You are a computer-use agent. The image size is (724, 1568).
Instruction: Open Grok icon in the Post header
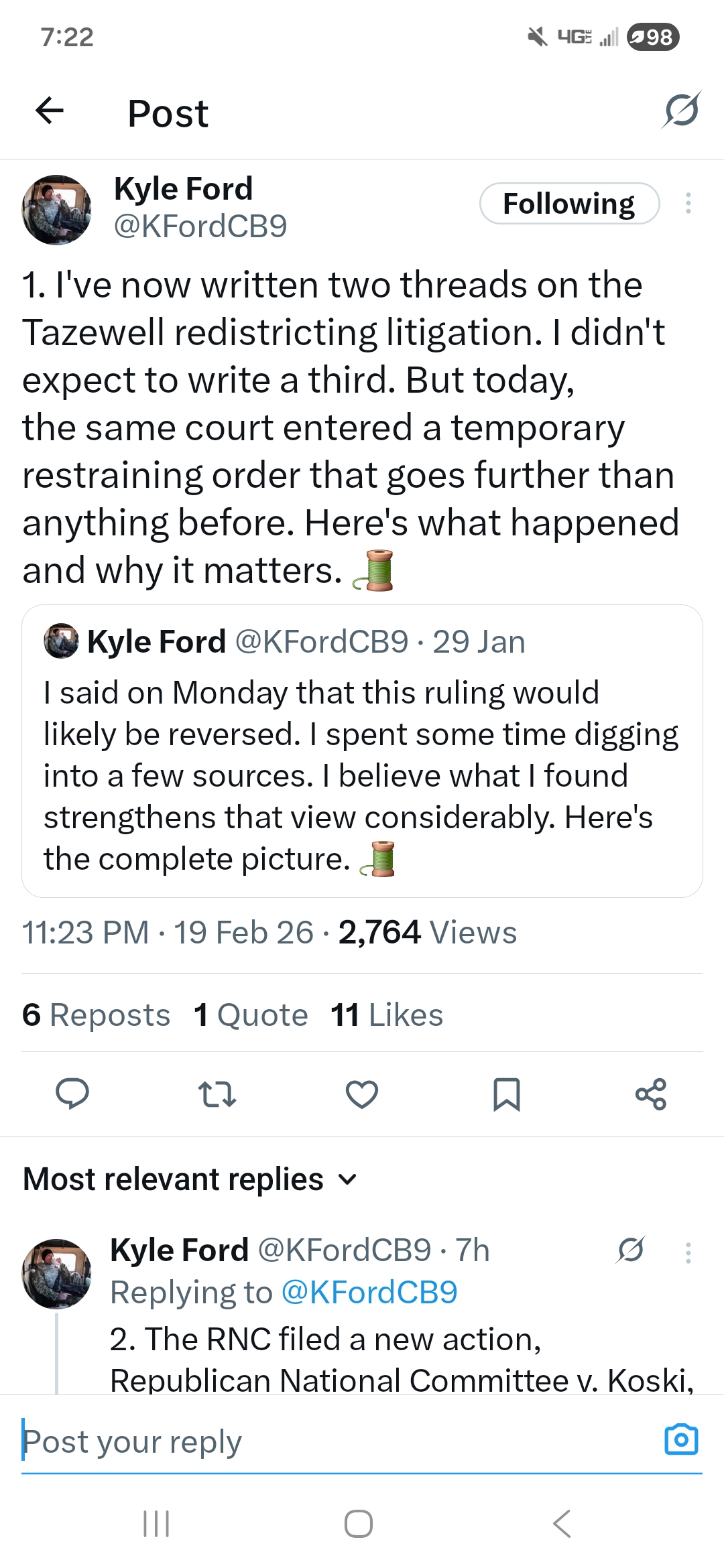[681, 111]
